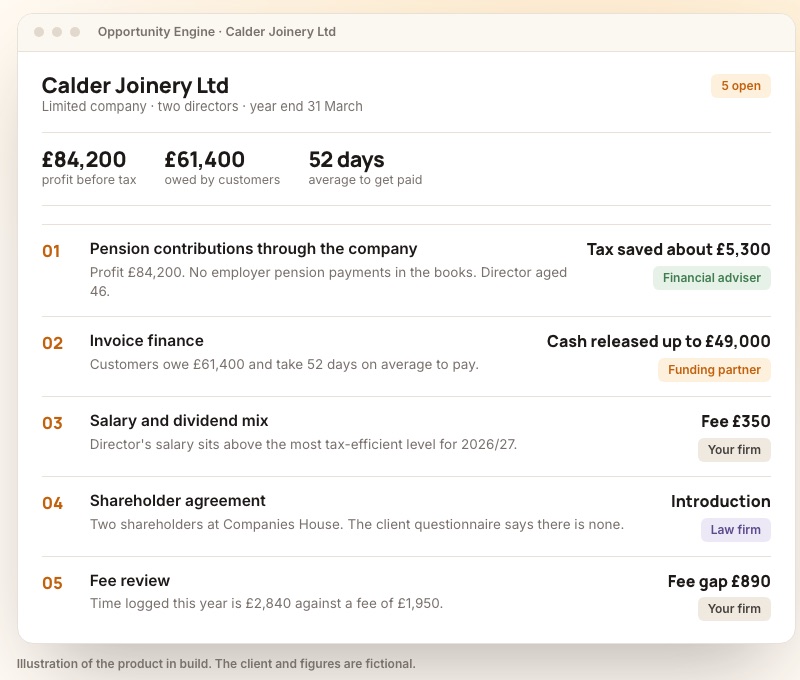The height and width of the screenshot is (680, 800).
Task: Click the Your firm tag under Fee £350
Action: 734,450
